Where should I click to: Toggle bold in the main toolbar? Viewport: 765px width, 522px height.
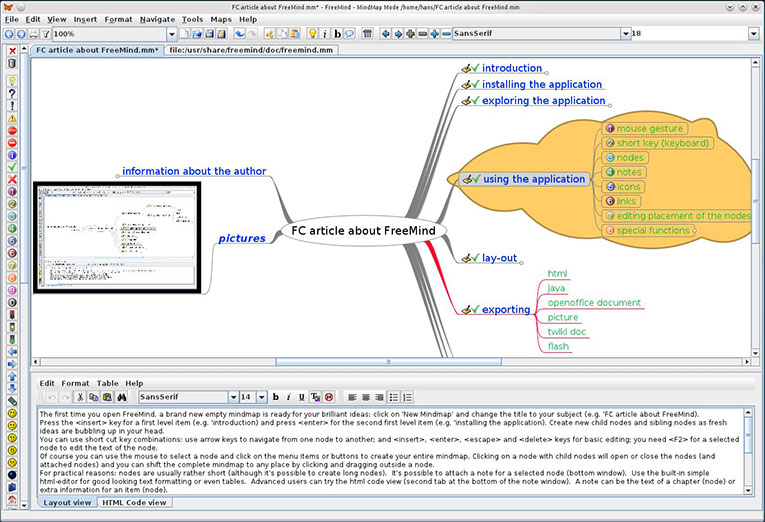coord(337,34)
